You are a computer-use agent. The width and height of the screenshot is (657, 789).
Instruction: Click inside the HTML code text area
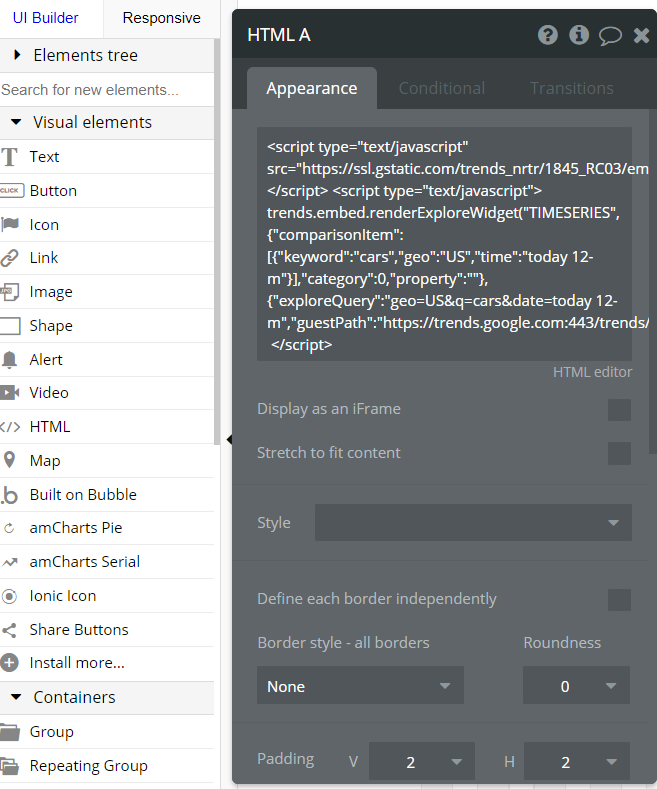coord(444,244)
